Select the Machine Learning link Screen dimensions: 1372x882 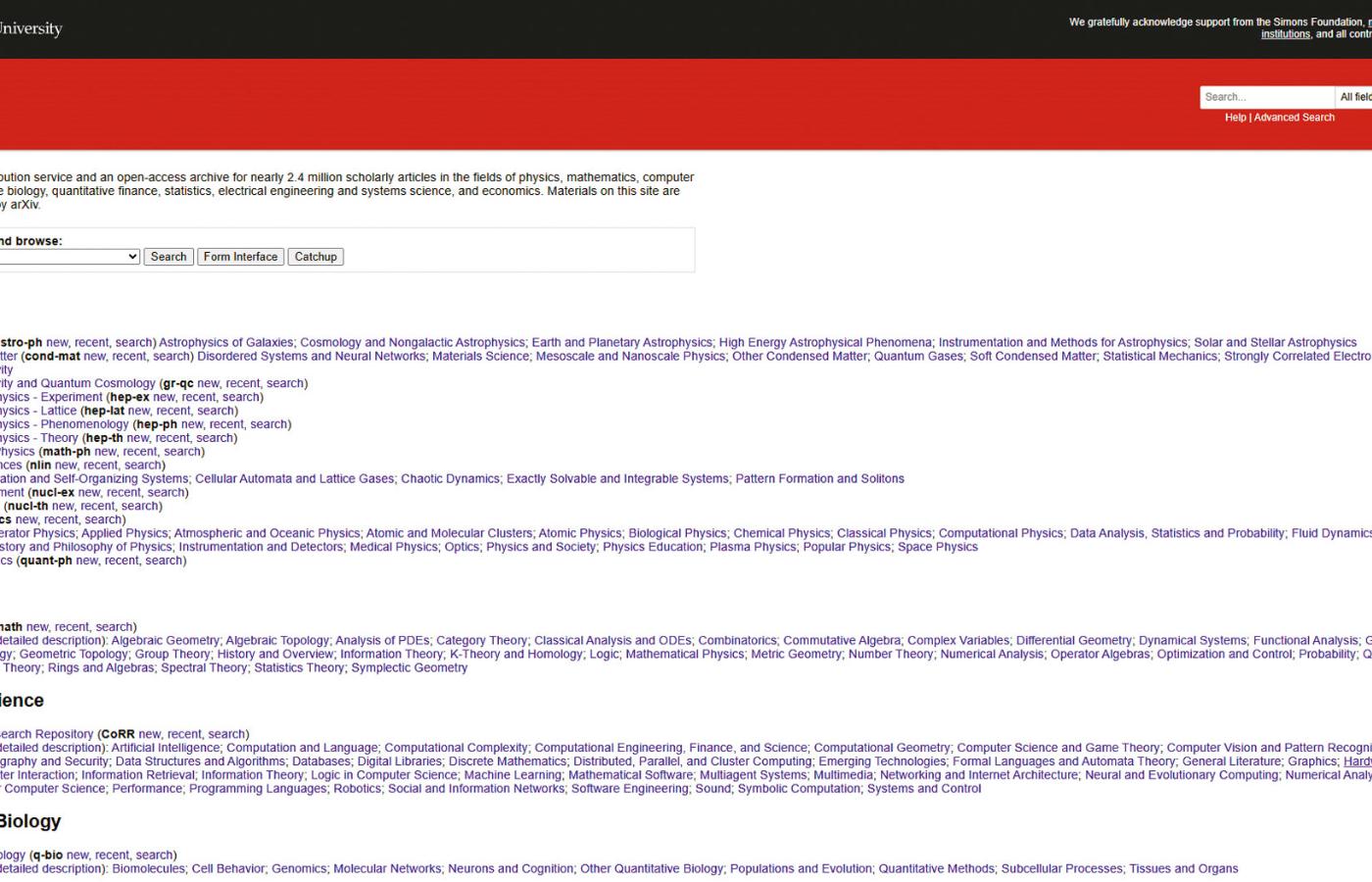click(513, 775)
